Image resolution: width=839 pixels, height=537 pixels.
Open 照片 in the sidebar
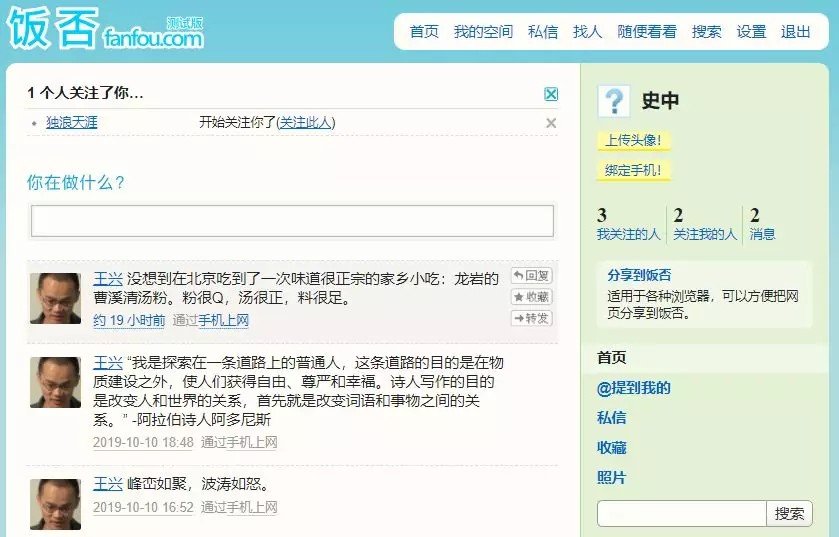pyautogui.click(x=612, y=478)
